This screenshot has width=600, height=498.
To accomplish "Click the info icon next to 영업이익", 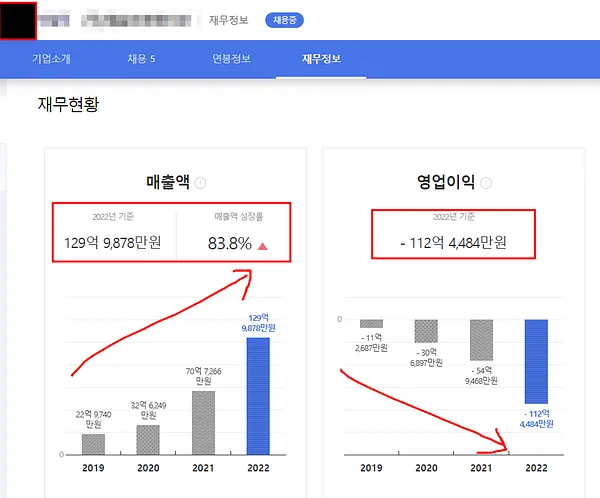I will (486, 183).
